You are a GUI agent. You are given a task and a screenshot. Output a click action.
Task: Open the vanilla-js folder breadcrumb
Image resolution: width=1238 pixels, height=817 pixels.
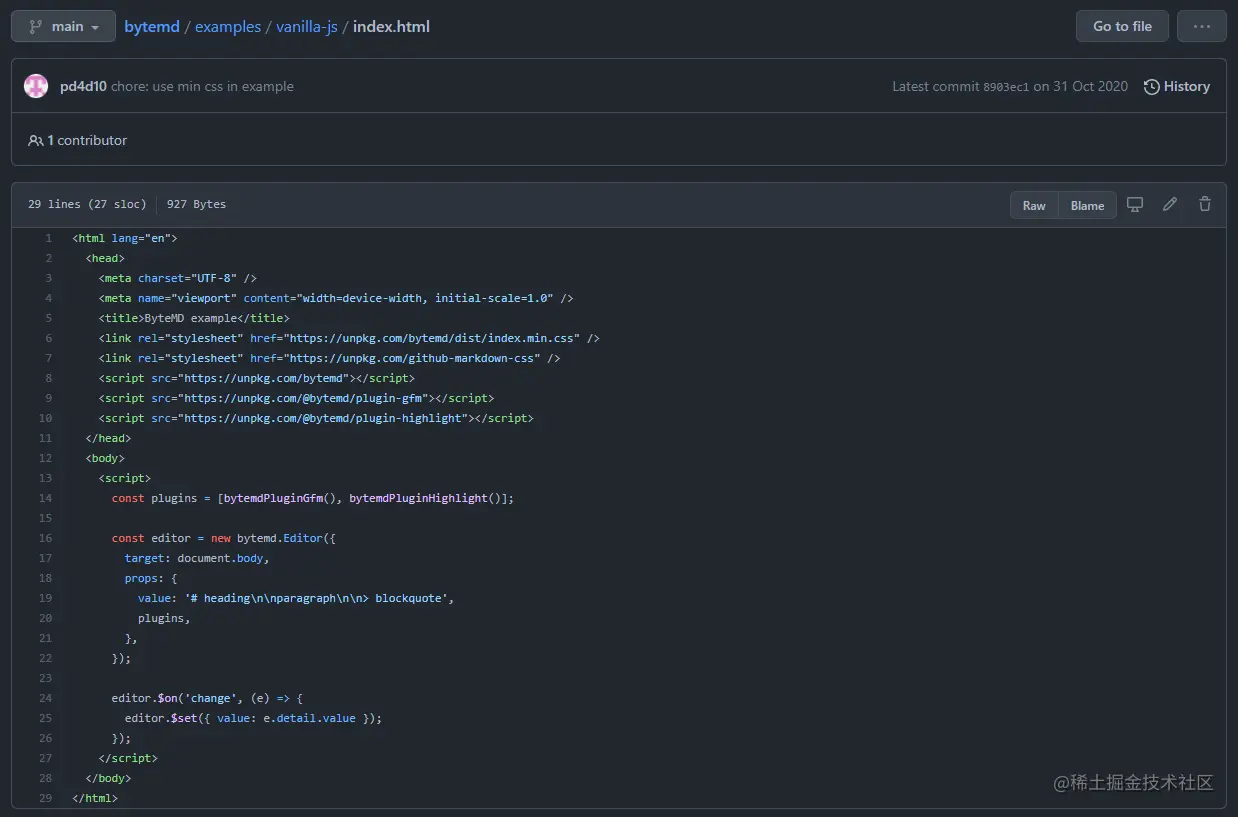tap(307, 27)
